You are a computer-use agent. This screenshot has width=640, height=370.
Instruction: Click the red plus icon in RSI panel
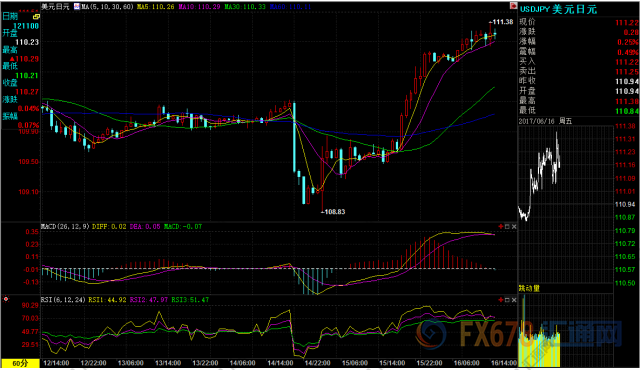tap(501, 300)
